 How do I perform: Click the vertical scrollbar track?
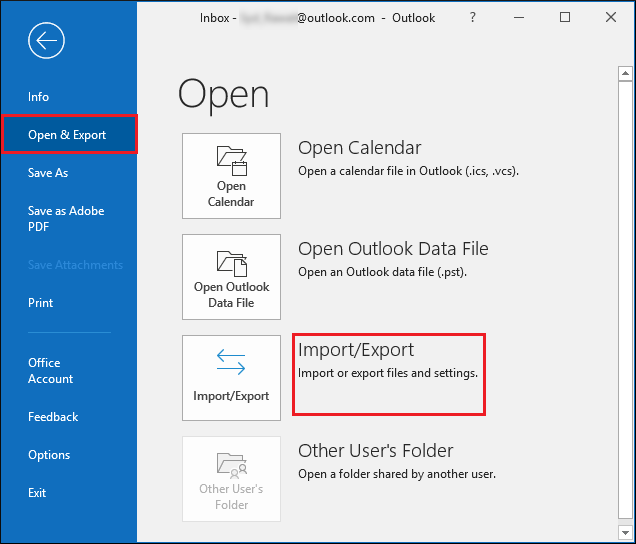click(625, 299)
